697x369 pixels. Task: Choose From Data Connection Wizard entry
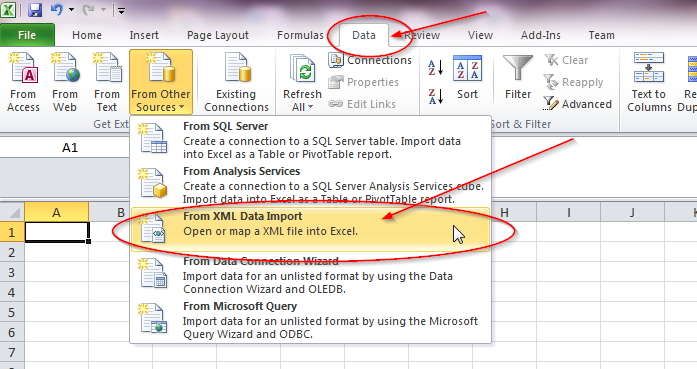click(311, 275)
